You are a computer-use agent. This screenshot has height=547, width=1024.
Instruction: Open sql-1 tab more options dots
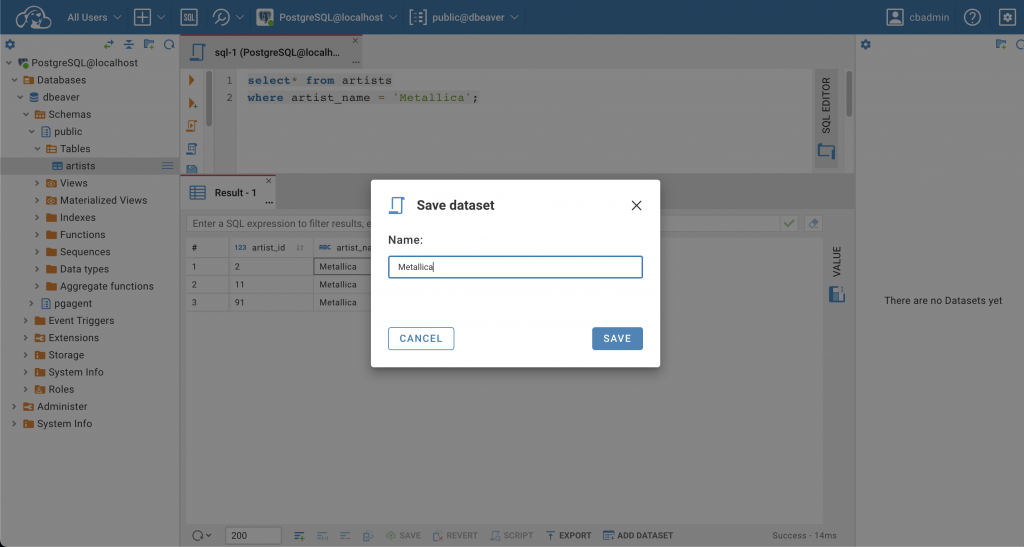tap(356, 62)
